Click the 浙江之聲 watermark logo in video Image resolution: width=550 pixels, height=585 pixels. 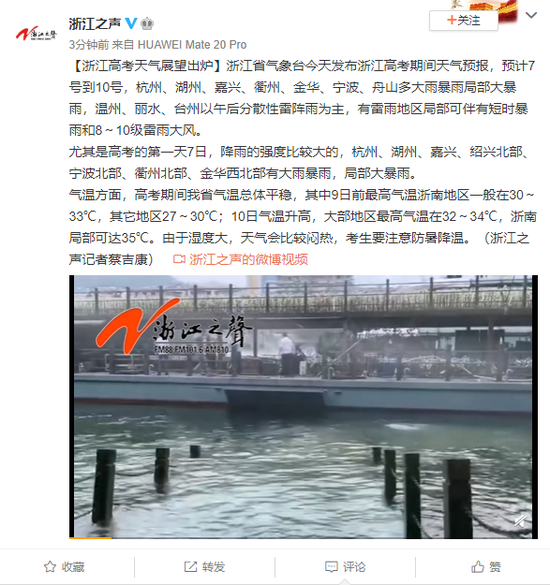click(174, 327)
